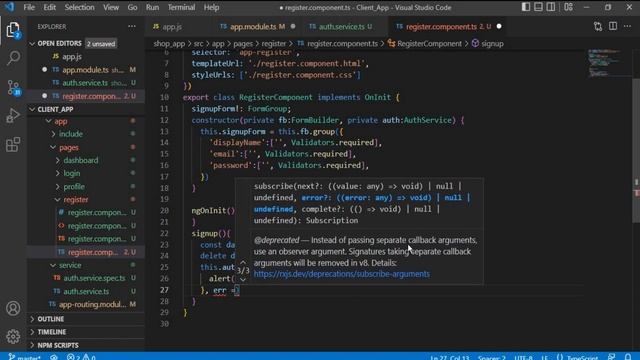
Task: Open the Accounts menu icon
Action: pyautogui.click(x=13, y=308)
